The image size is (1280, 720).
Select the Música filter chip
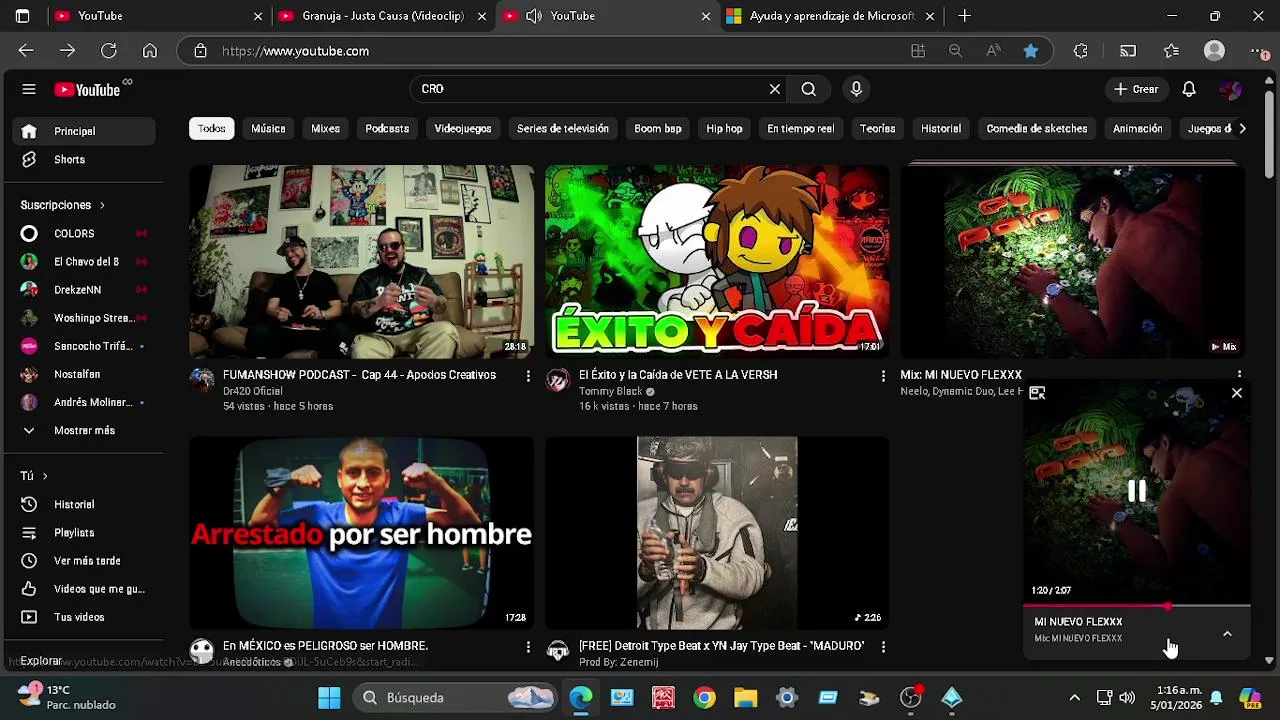coord(268,128)
